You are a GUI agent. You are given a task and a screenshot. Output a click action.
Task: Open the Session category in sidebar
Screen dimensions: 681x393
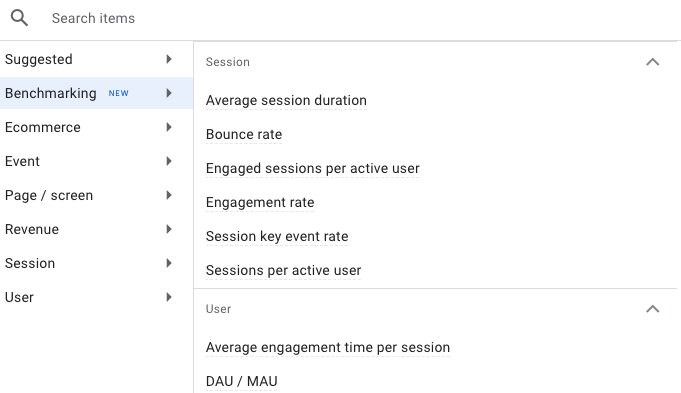[x=96, y=263]
